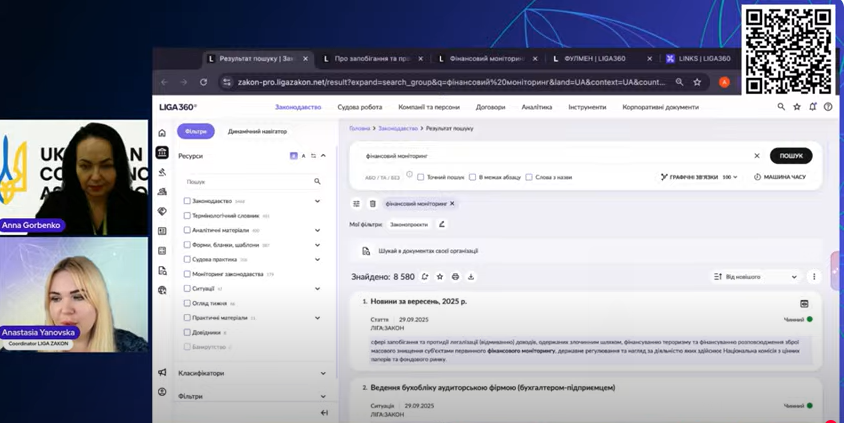
Task: Open the МАШИНА ЧАСУ feature
Action: [779, 177]
